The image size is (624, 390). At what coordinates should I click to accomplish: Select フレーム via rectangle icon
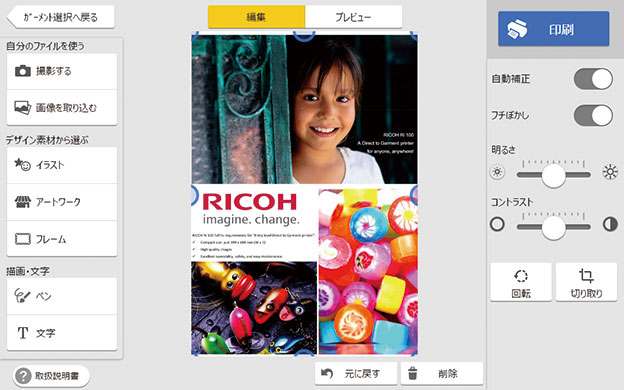[23, 239]
